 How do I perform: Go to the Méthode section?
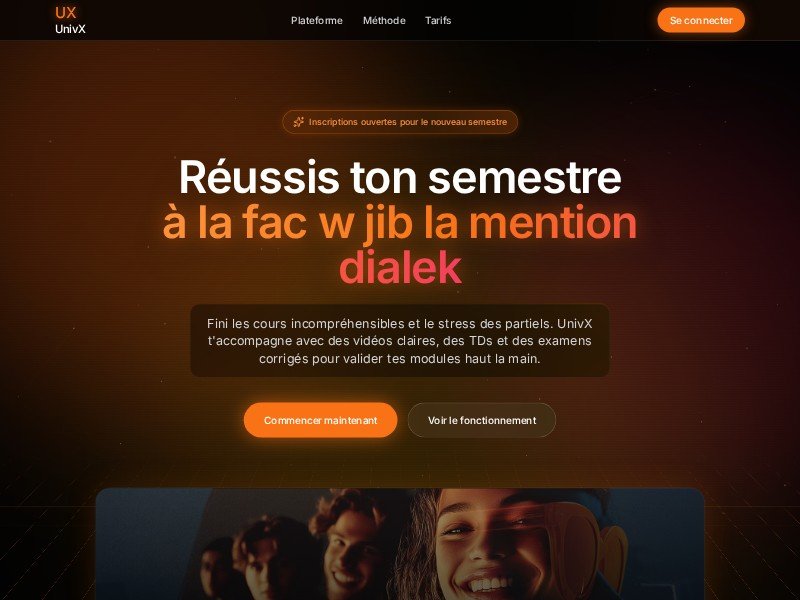click(384, 20)
